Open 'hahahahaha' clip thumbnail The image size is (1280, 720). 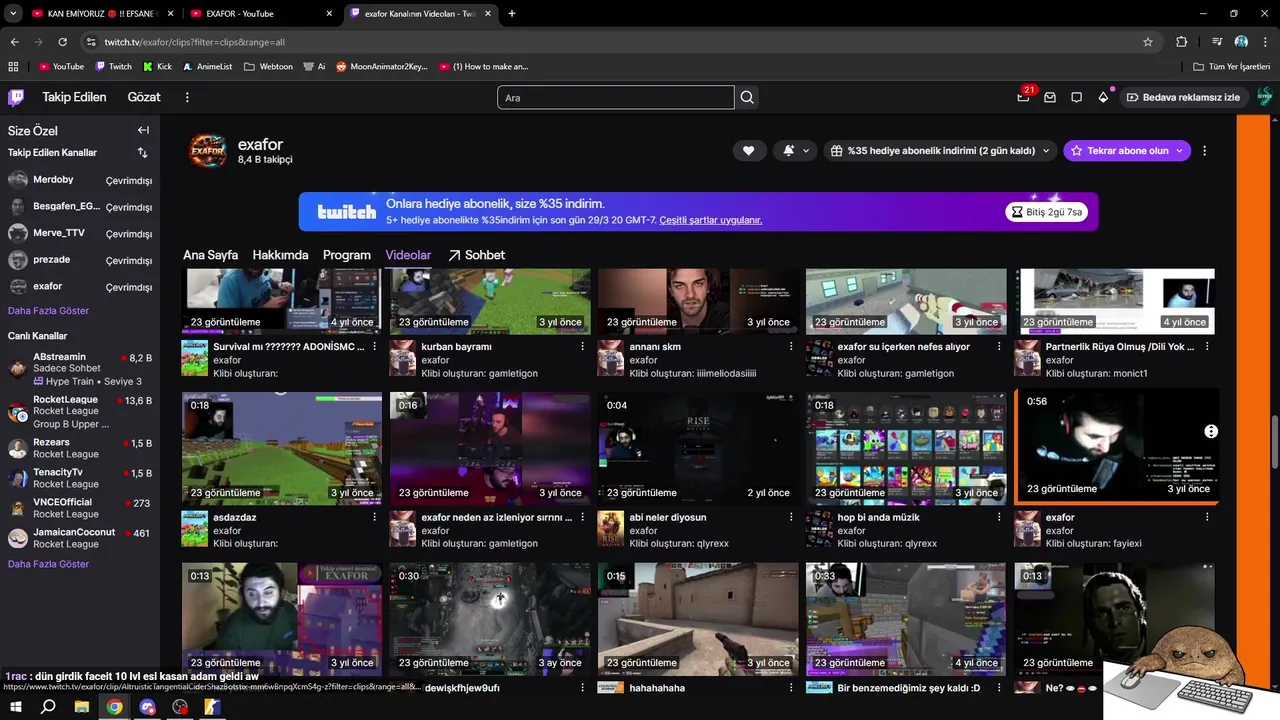coord(698,618)
